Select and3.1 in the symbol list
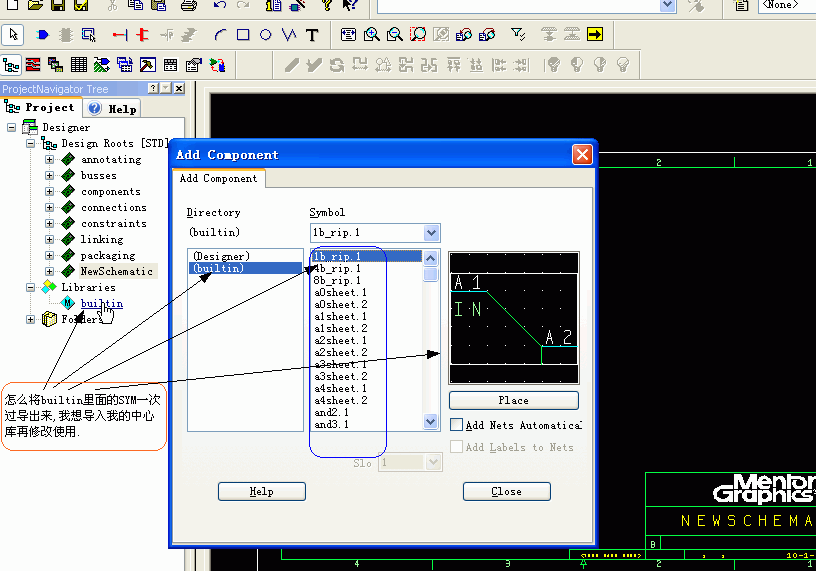Image resolution: width=816 pixels, height=571 pixels. point(330,424)
